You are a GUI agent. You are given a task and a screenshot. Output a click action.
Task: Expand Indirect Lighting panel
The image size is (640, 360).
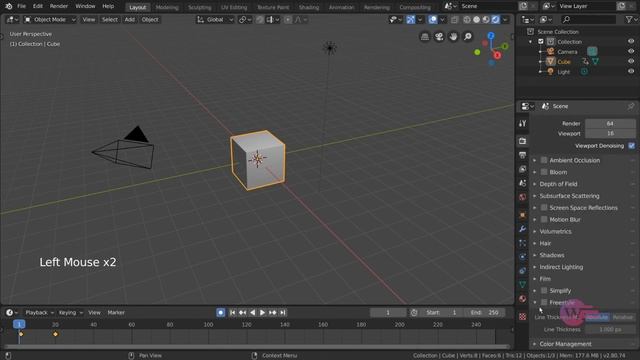click(561, 267)
